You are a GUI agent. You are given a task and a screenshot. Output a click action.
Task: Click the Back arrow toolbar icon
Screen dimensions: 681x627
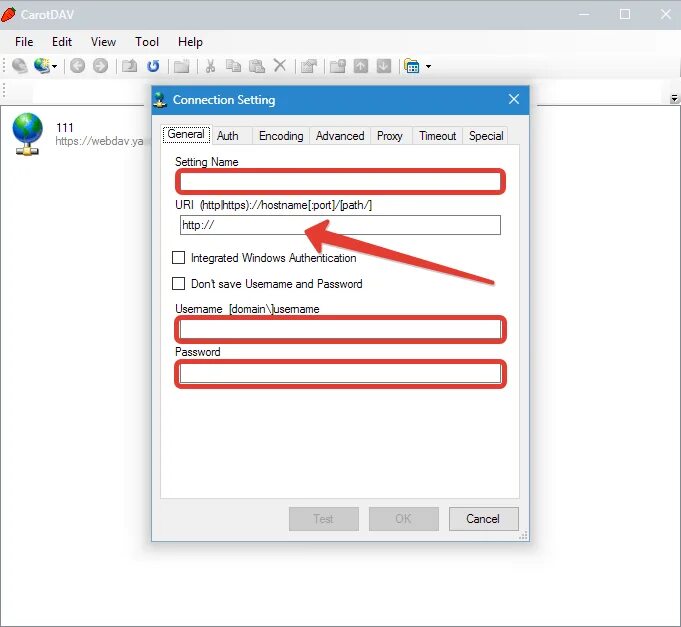(x=77, y=66)
